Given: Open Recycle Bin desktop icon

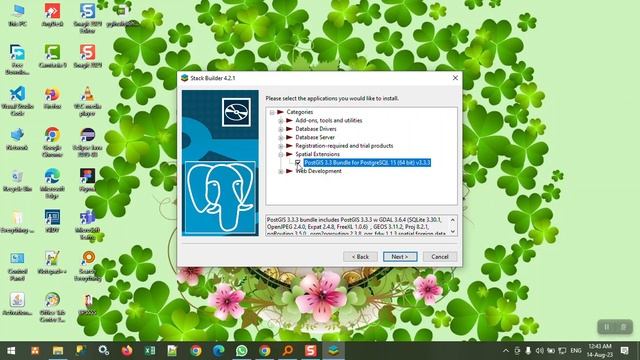Looking at the screenshot, I should (17, 180).
